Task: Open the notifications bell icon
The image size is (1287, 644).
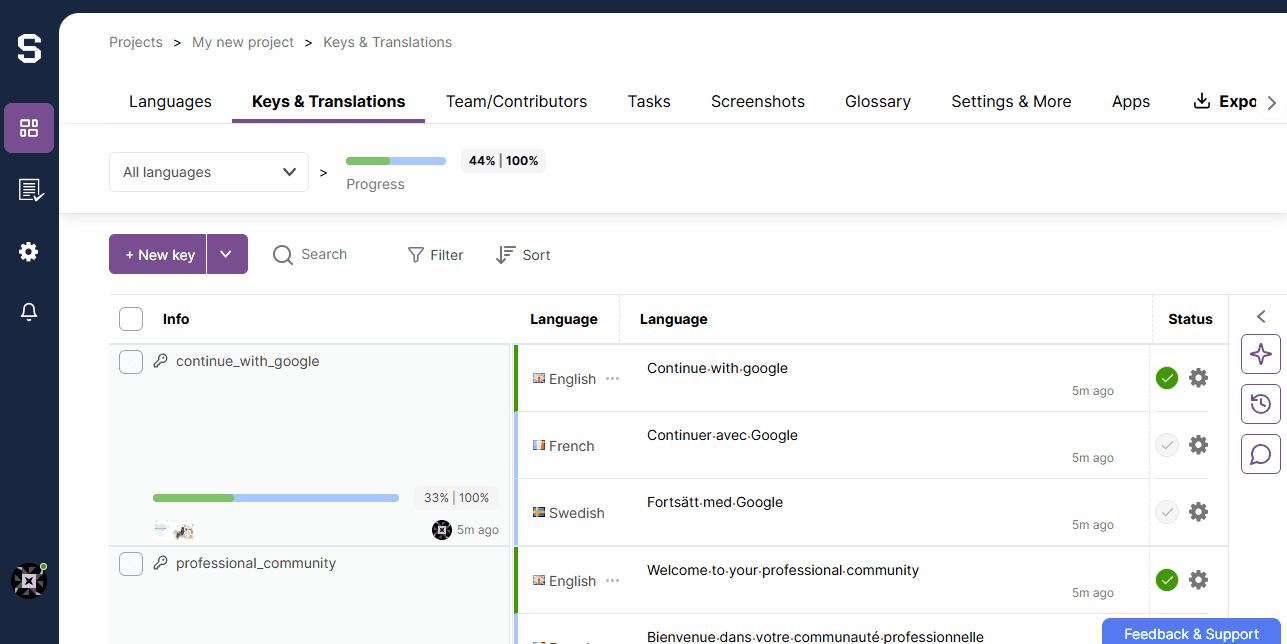Action: click(29, 313)
